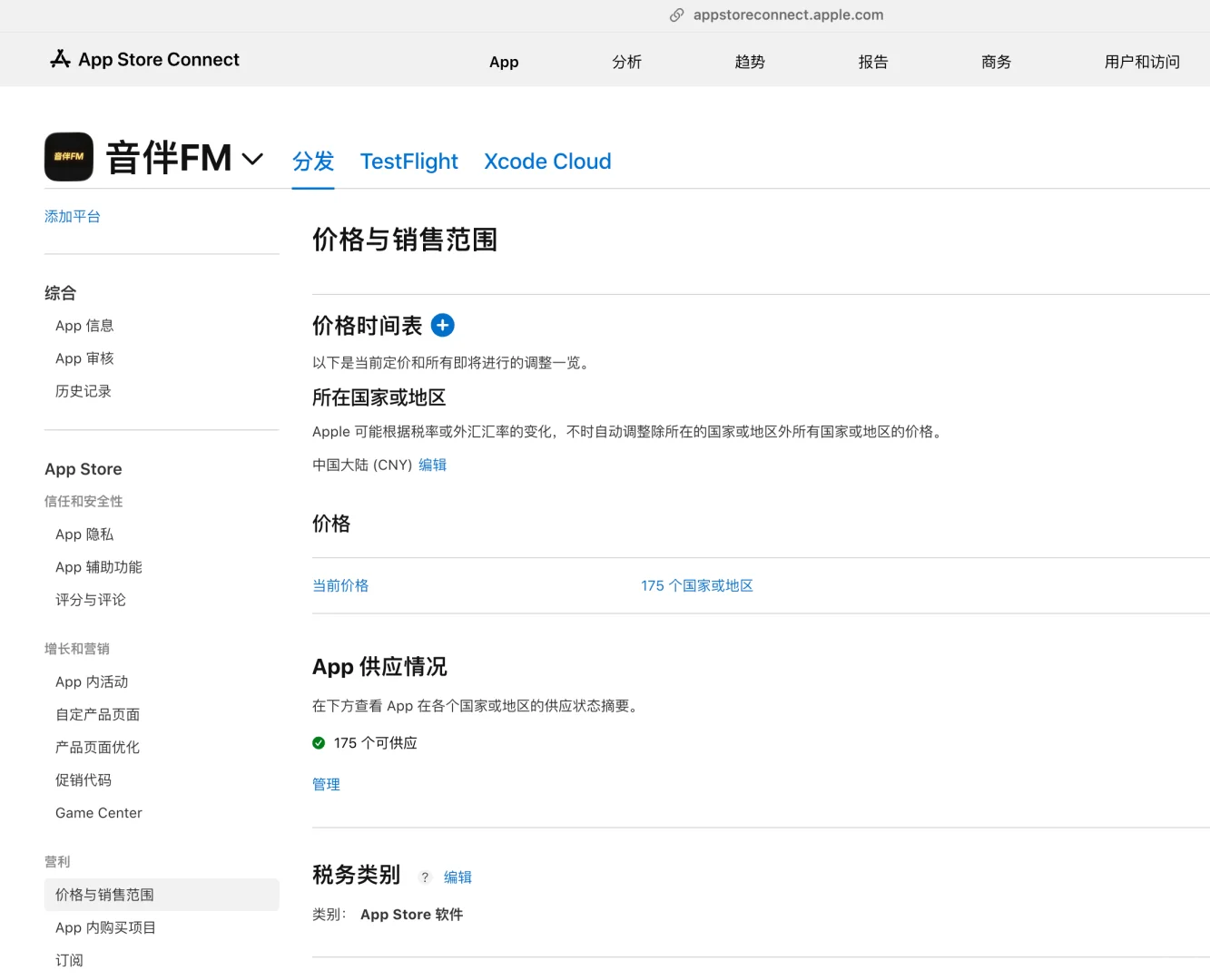Switch to the TestFlight tab

click(408, 161)
